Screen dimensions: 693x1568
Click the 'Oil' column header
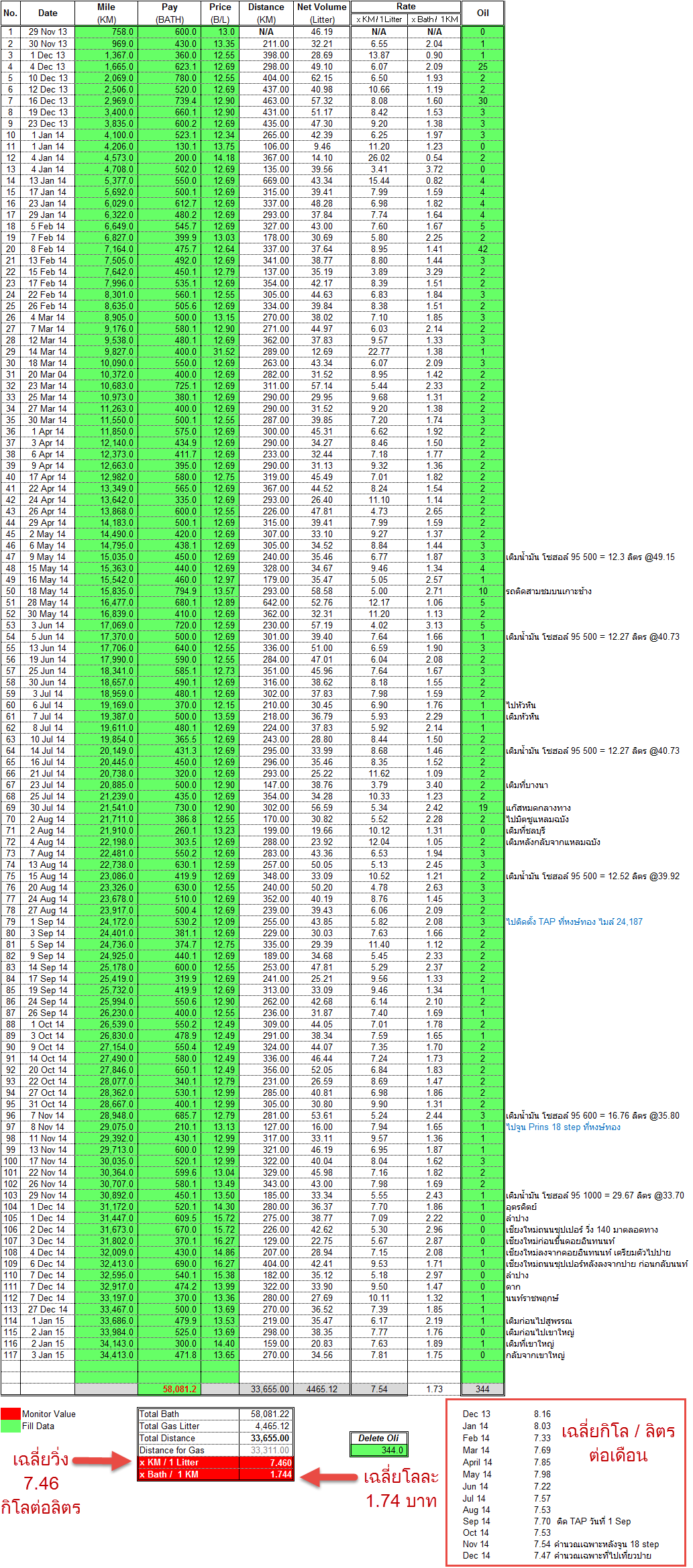pyautogui.click(x=482, y=13)
